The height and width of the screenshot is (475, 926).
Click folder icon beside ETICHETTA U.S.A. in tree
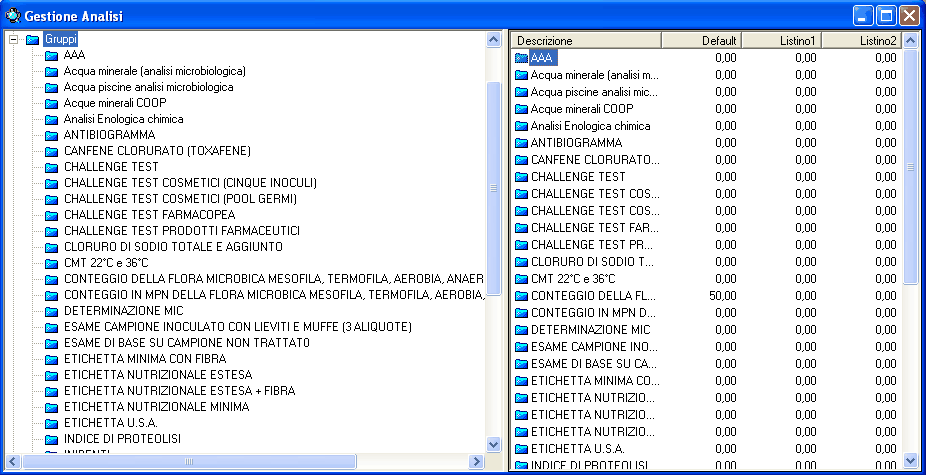[52, 423]
